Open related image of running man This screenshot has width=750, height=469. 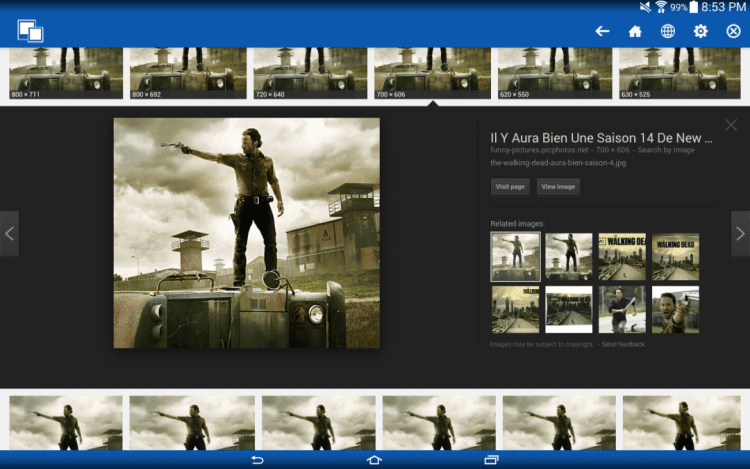click(x=622, y=309)
